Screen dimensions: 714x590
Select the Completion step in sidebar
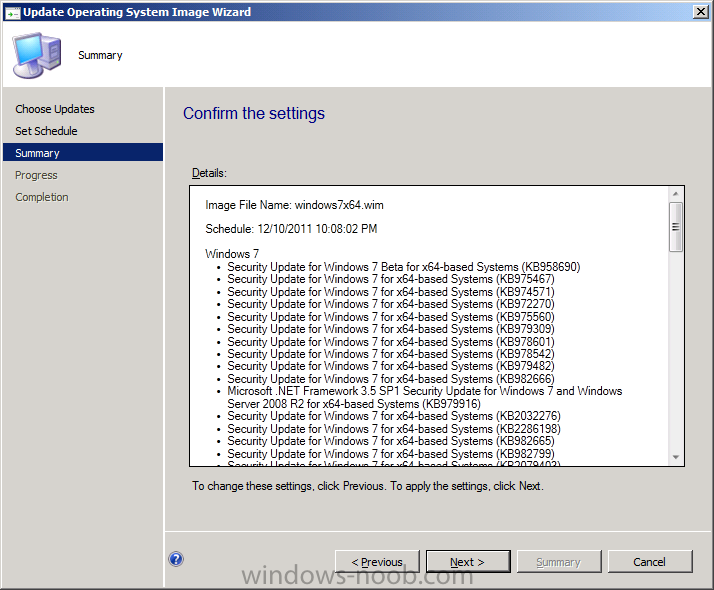(x=41, y=197)
